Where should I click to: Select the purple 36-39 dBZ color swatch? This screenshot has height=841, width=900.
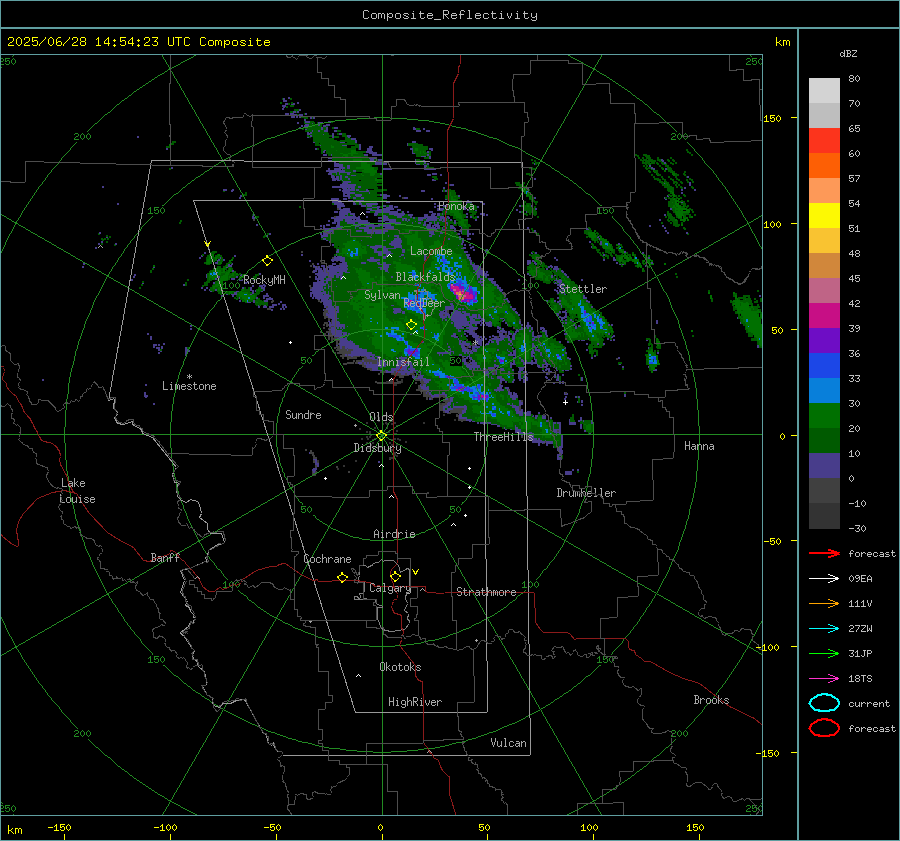(824, 340)
